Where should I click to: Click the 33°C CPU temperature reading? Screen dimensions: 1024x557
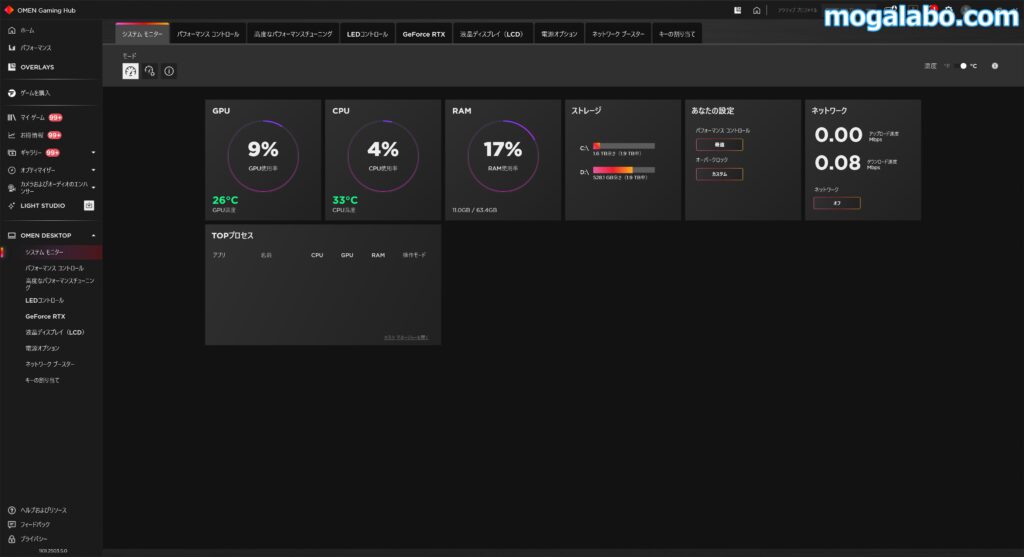345,200
